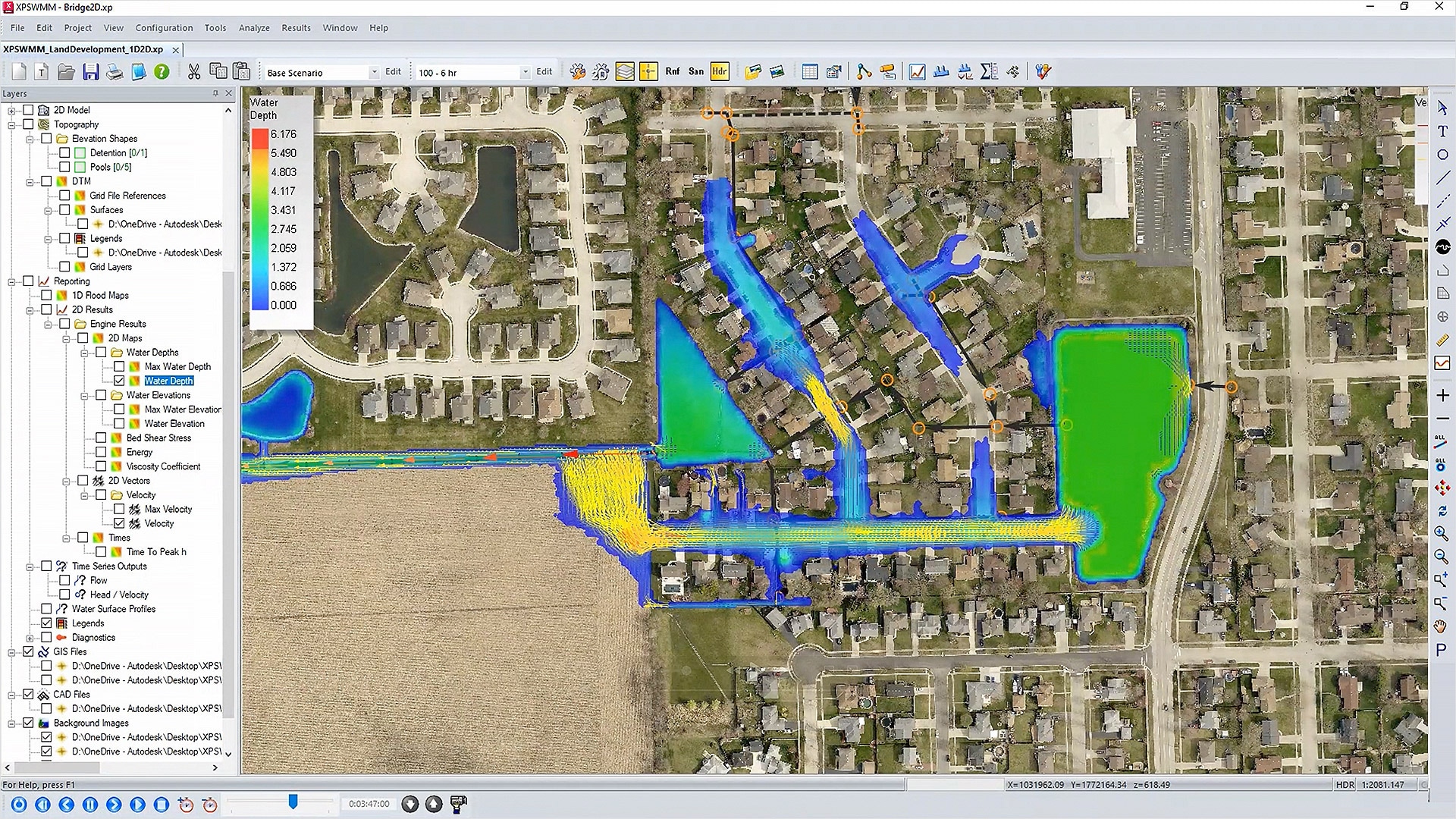Open the 100 - 6 hr storm dropdown
1456x819 pixels.
click(525, 73)
